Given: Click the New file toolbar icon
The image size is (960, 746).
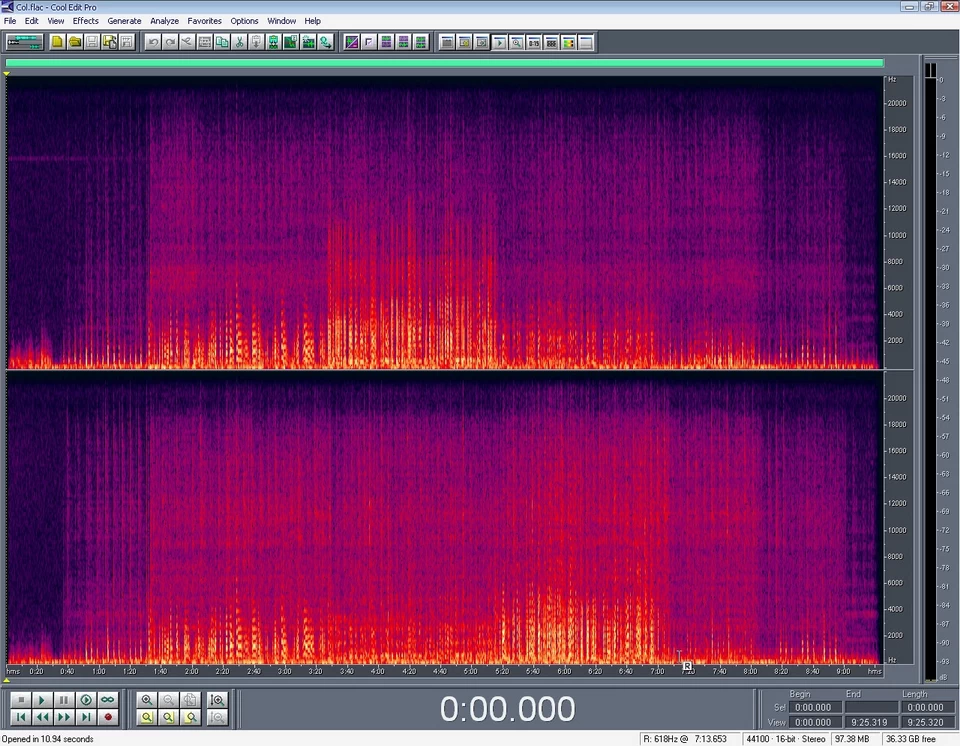Looking at the screenshot, I should click(58, 42).
